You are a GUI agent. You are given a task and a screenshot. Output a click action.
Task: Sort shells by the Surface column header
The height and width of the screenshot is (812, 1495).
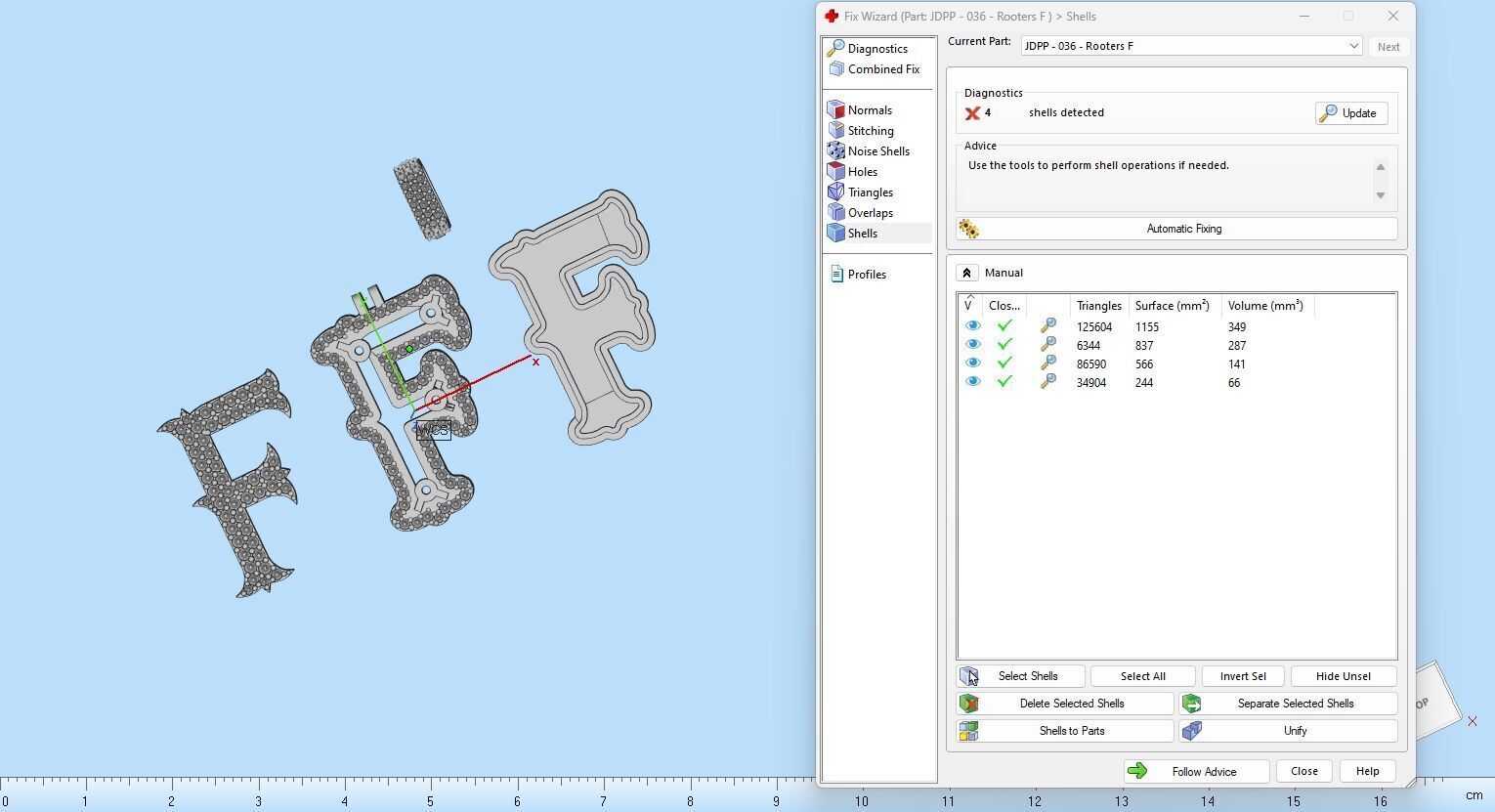1175,306
